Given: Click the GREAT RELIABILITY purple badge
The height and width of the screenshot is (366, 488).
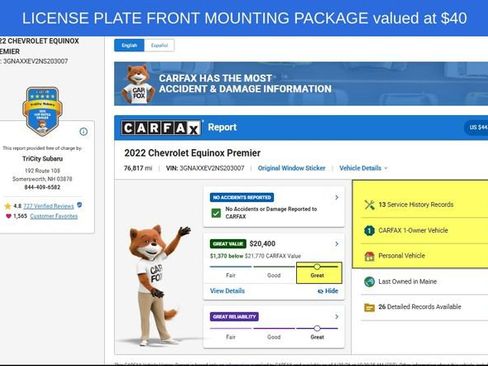Looking at the screenshot, I should click(234, 316).
